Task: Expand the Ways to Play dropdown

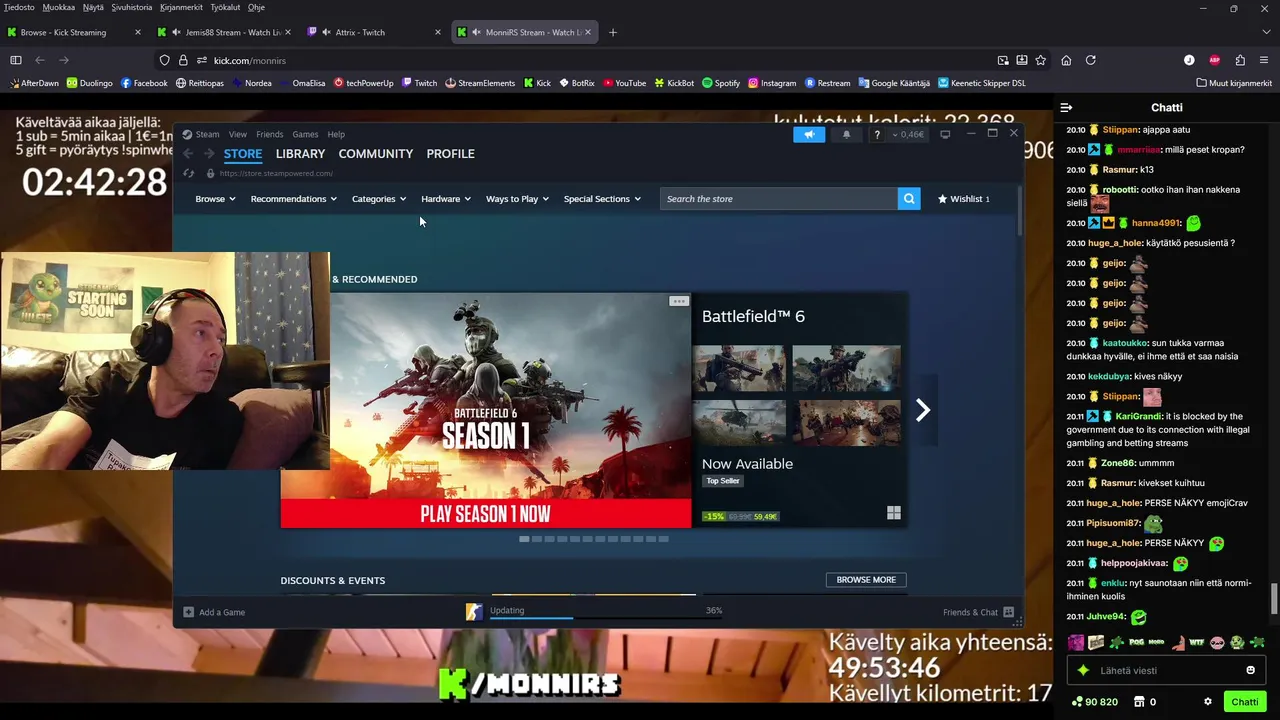Action: 517,199
